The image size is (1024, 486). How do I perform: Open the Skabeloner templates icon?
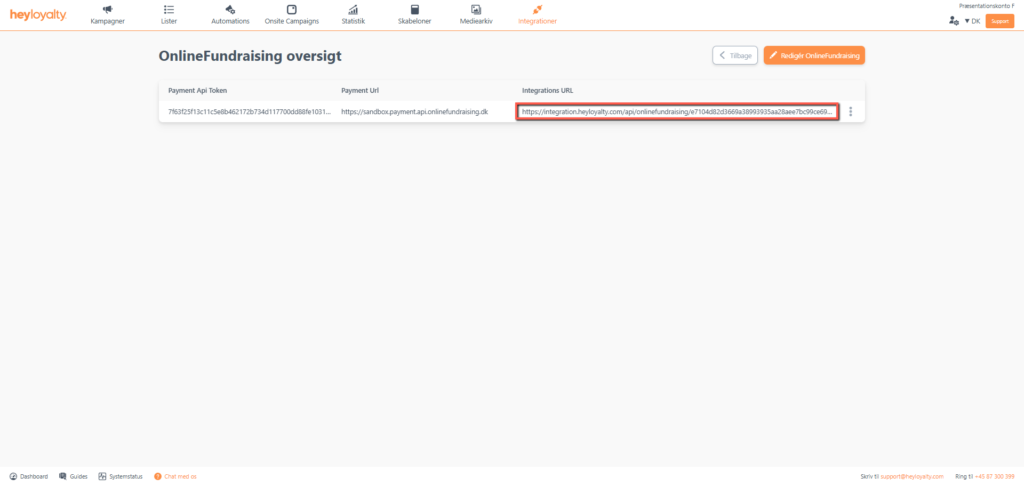pyautogui.click(x=414, y=10)
